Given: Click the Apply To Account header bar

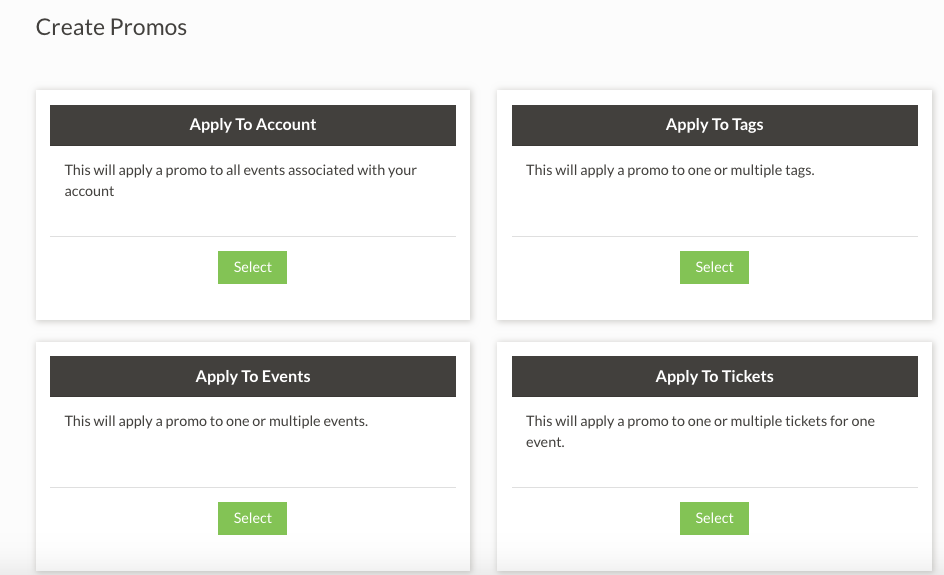Looking at the screenshot, I should (253, 125).
